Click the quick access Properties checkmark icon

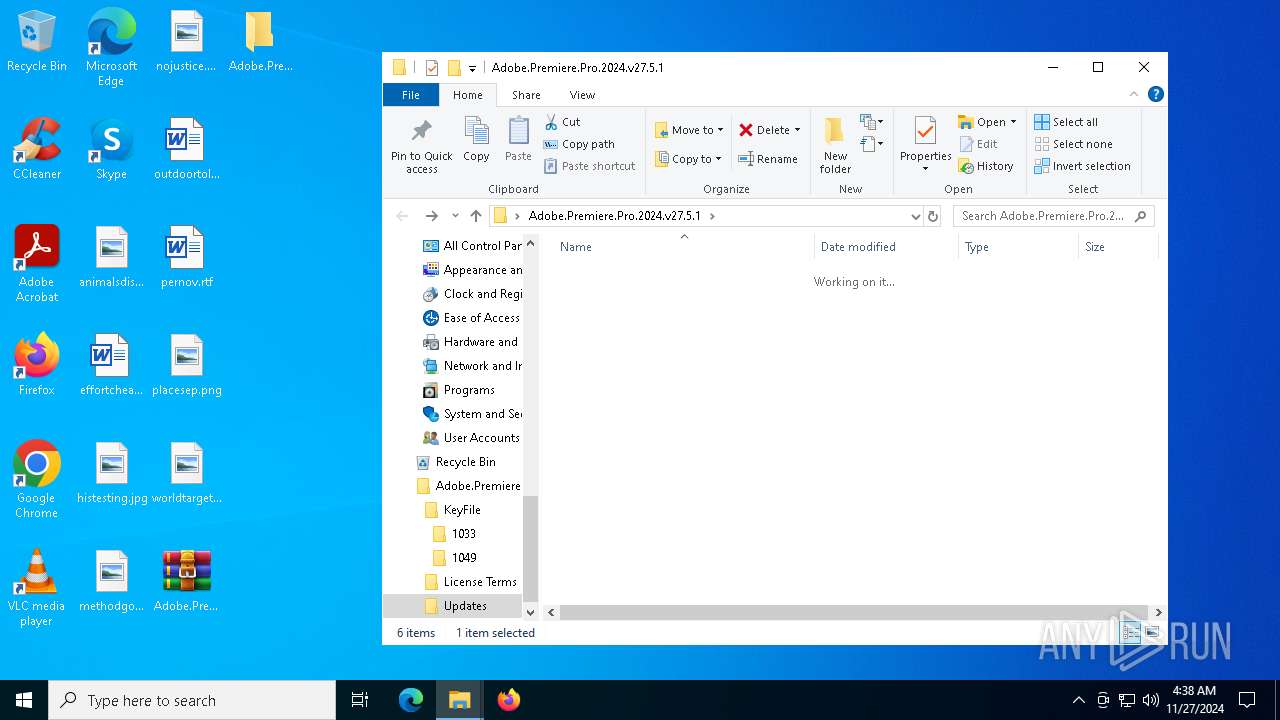click(x=432, y=68)
